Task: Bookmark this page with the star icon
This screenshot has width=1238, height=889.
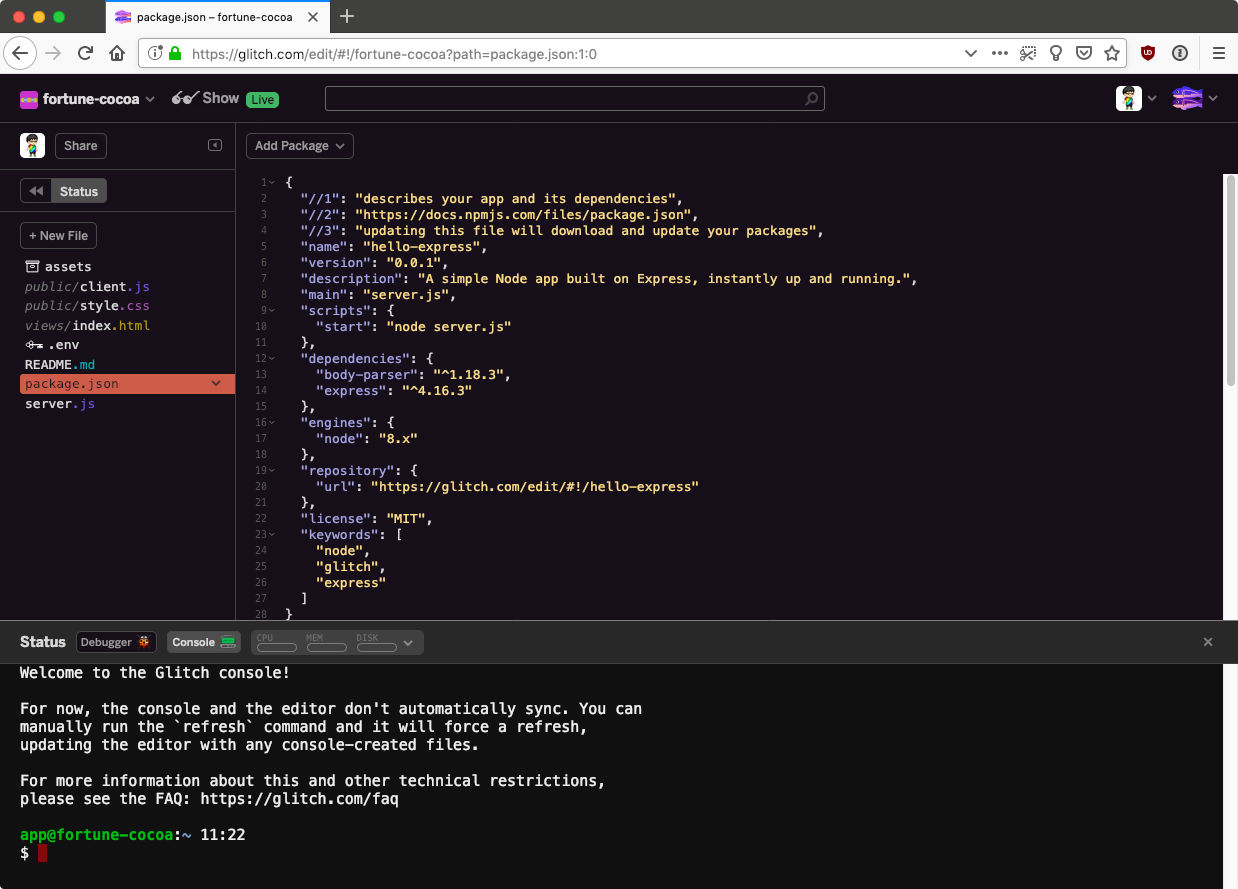Action: pyautogui.click(x=1112, y=53)
